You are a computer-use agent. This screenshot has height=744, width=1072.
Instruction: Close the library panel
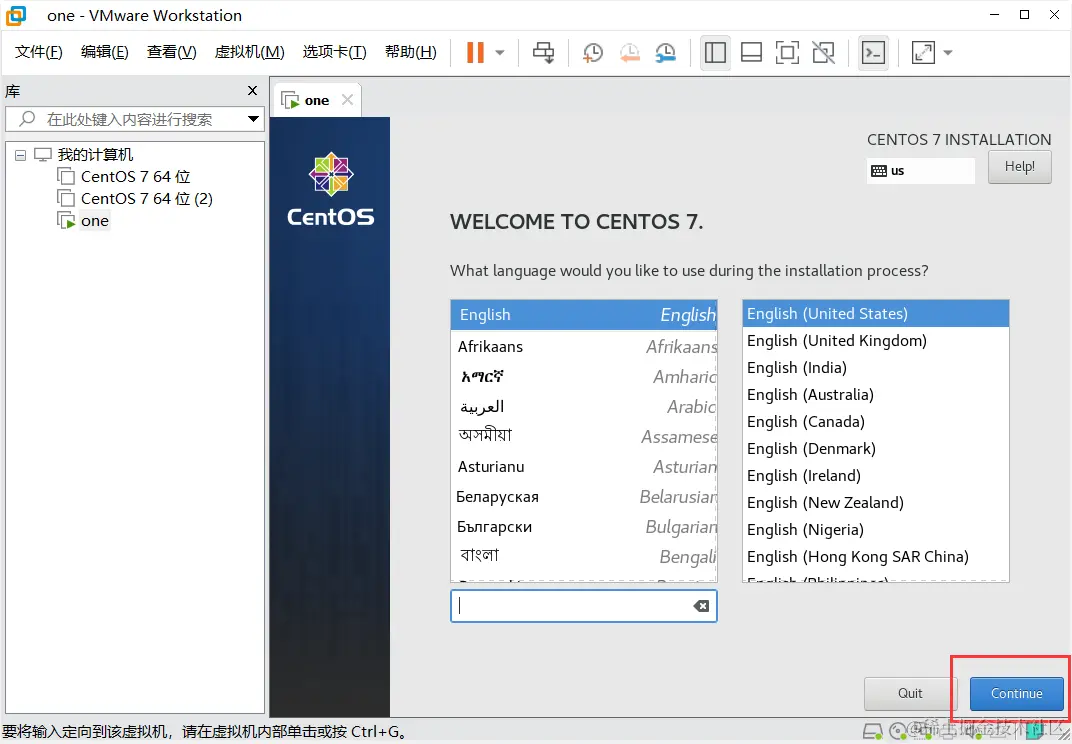click(x=252, y=90)
